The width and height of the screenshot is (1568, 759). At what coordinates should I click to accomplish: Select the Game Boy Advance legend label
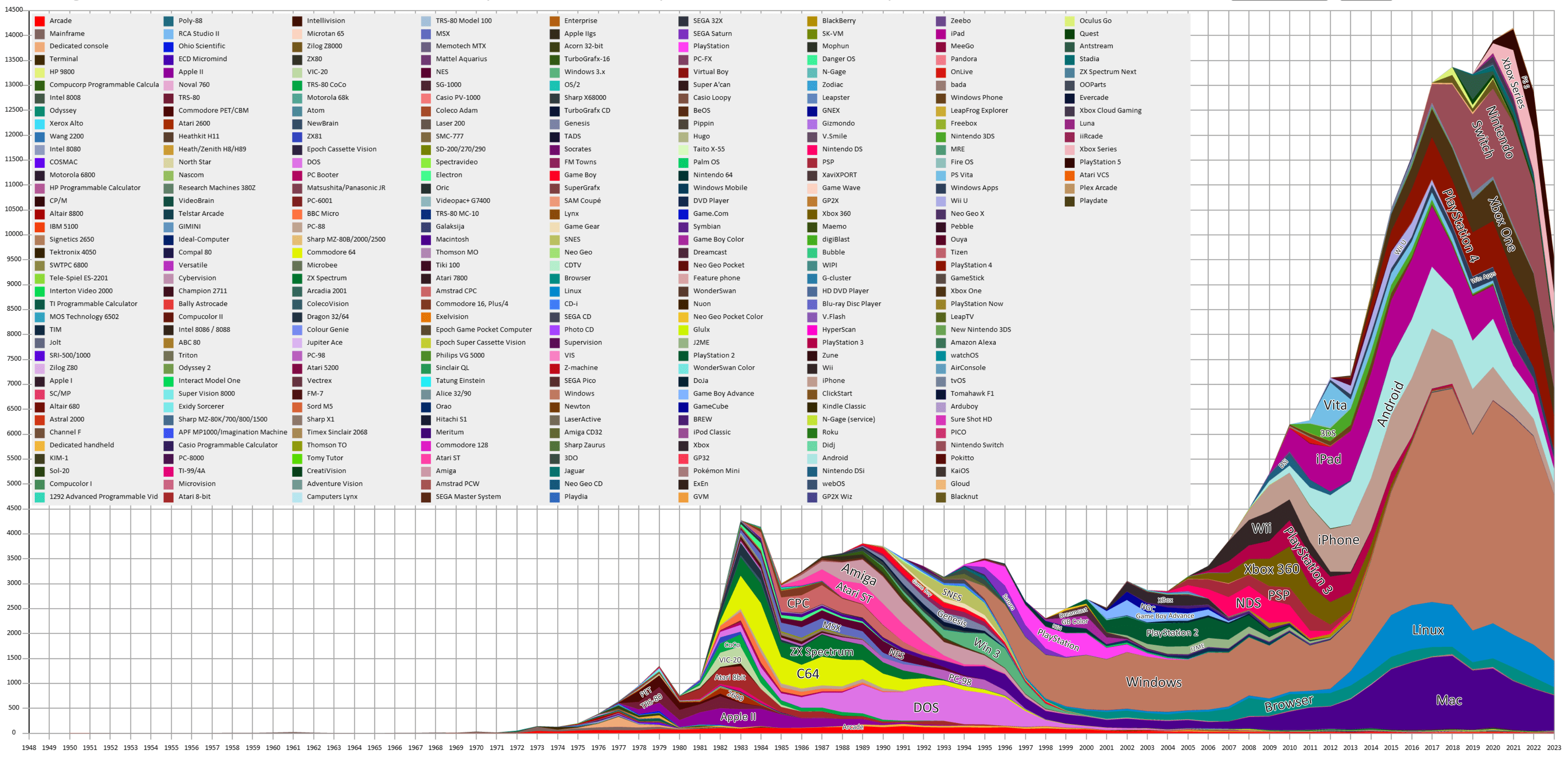click(x=723, y=393)
